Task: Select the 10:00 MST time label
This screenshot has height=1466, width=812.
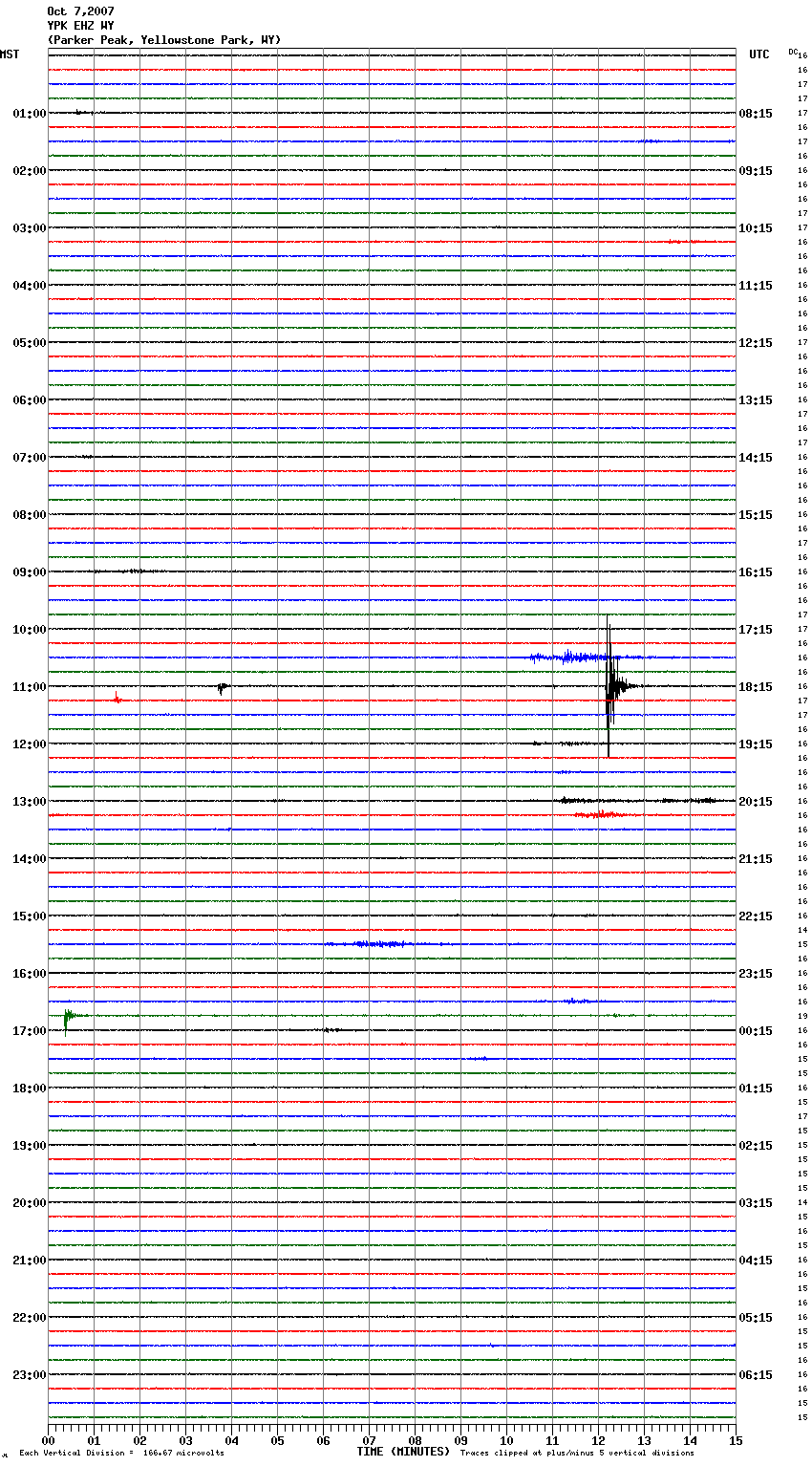Action: pos(30,630)
